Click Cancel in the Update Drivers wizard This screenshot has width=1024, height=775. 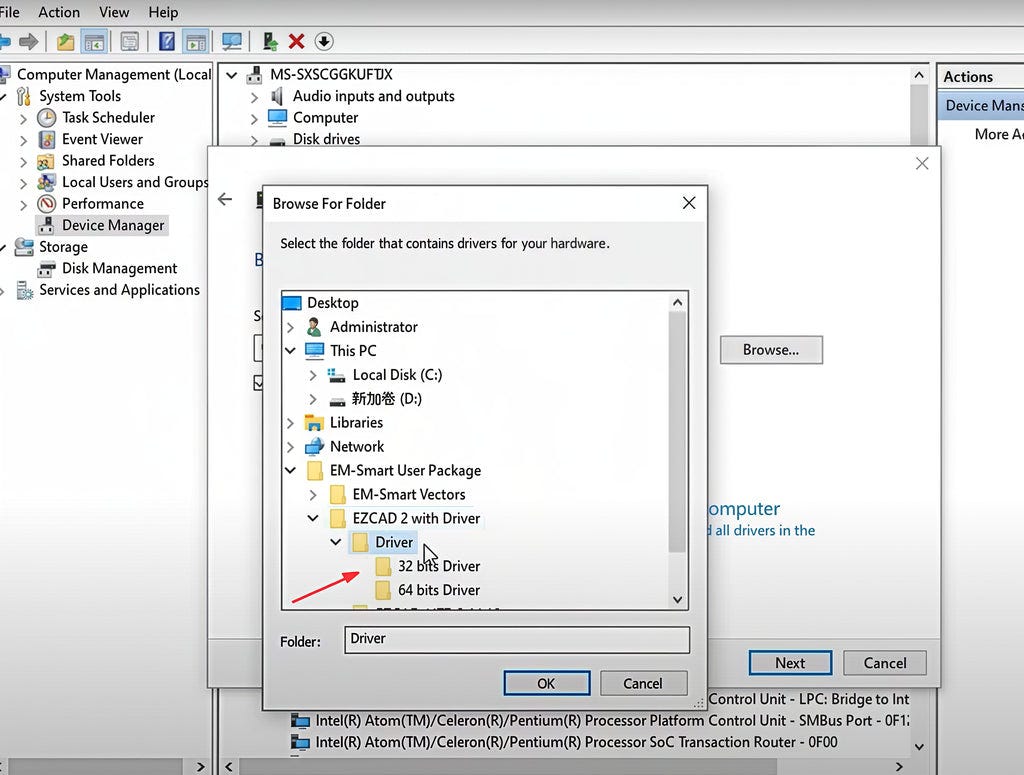tap(885, 663)
